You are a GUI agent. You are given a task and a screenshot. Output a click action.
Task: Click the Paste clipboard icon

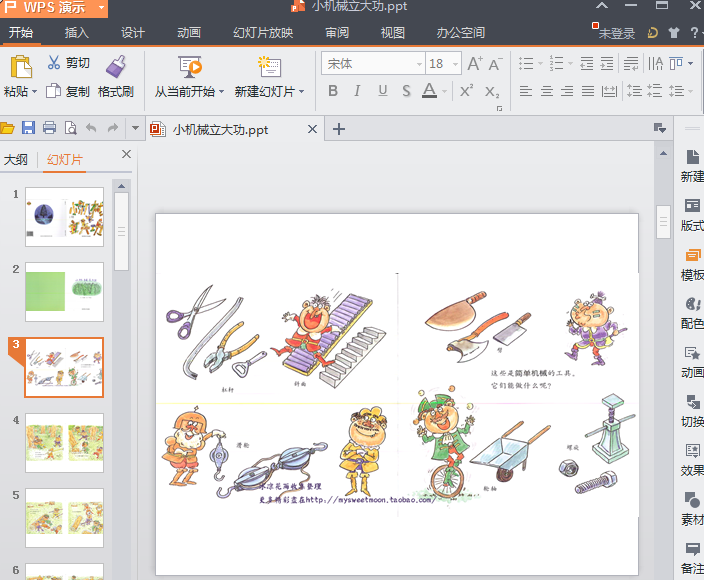point(21,67)
